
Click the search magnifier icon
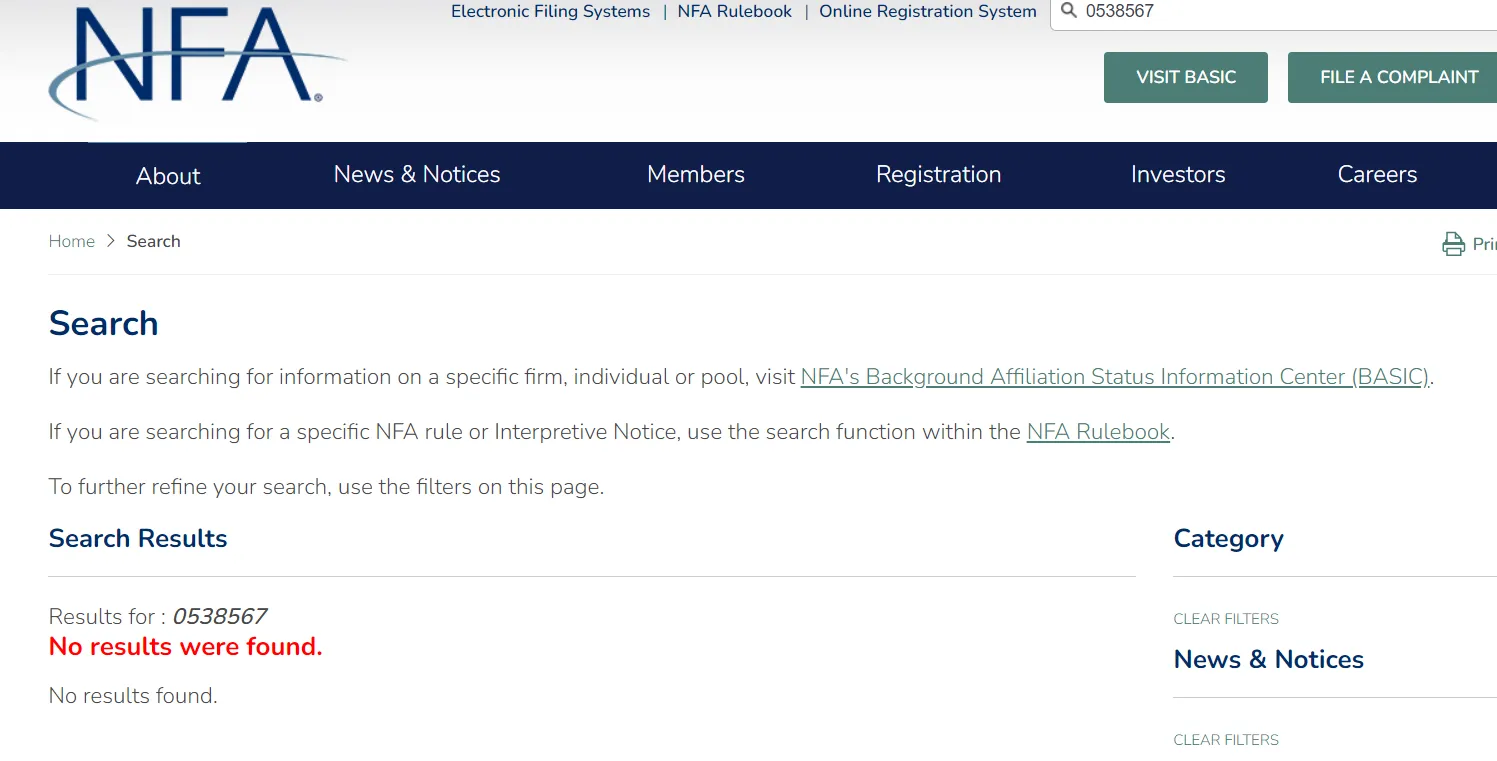(1068, 12)
